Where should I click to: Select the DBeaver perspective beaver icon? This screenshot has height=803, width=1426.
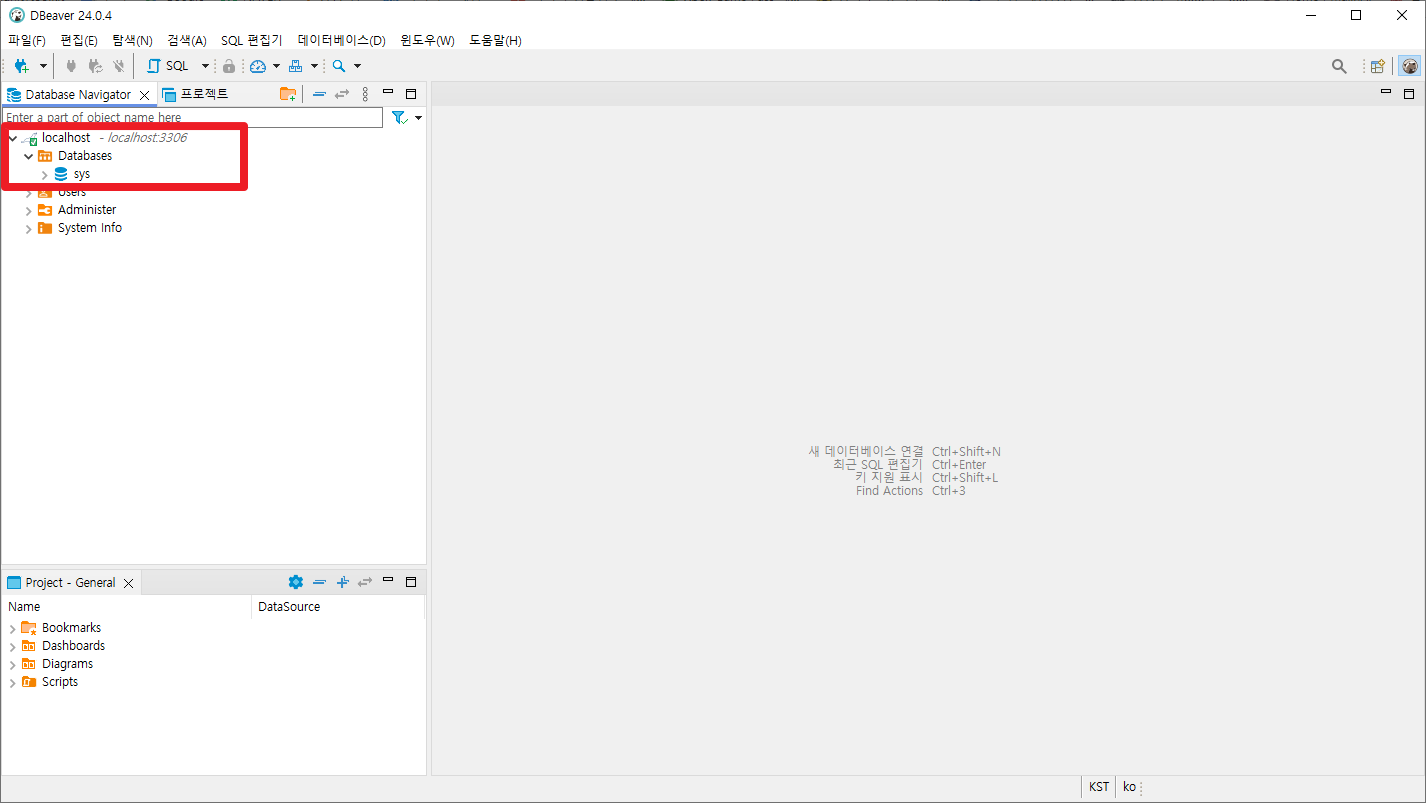(1409, 66)
